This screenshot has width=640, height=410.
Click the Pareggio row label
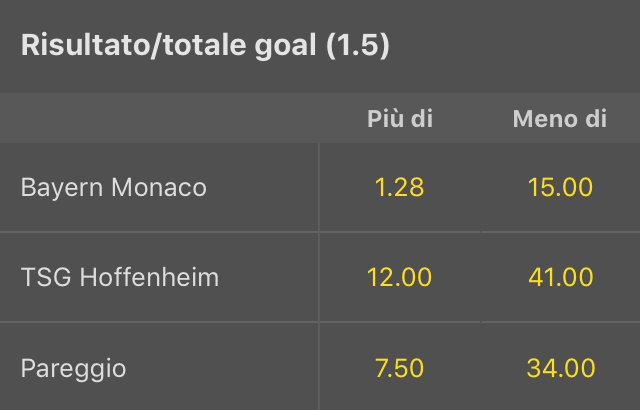74,368
